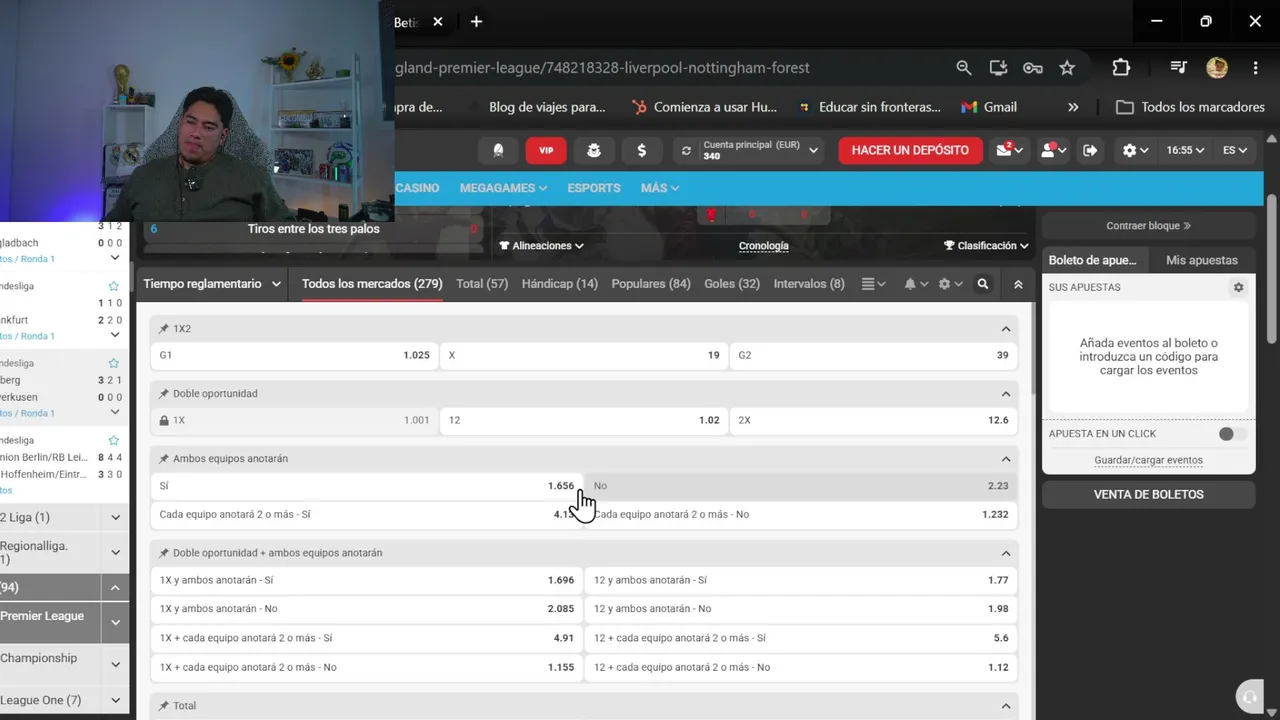Switch to Mis apuestas tab

tap(1202, 260)
